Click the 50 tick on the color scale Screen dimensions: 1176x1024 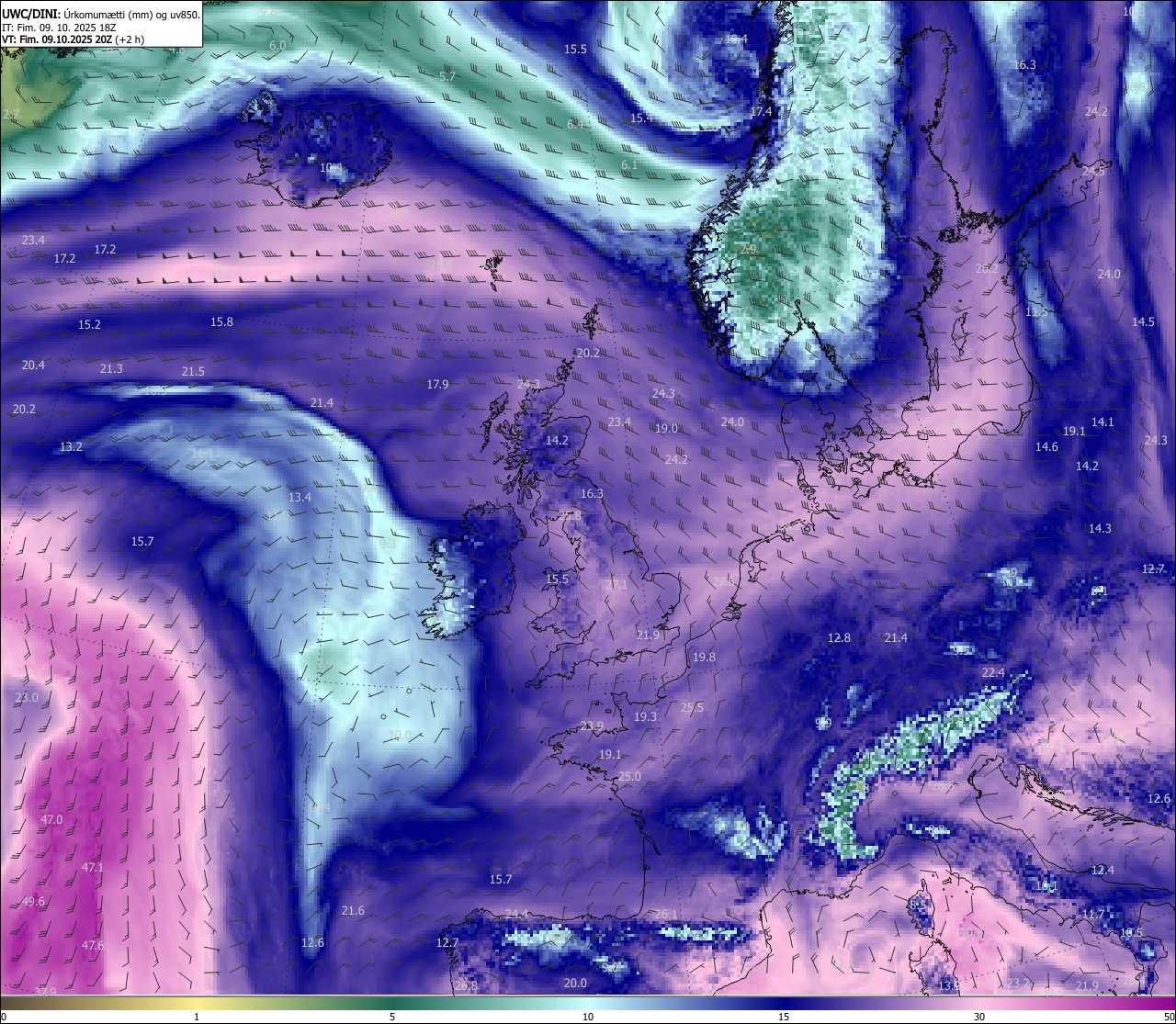pos(1169,1017)
